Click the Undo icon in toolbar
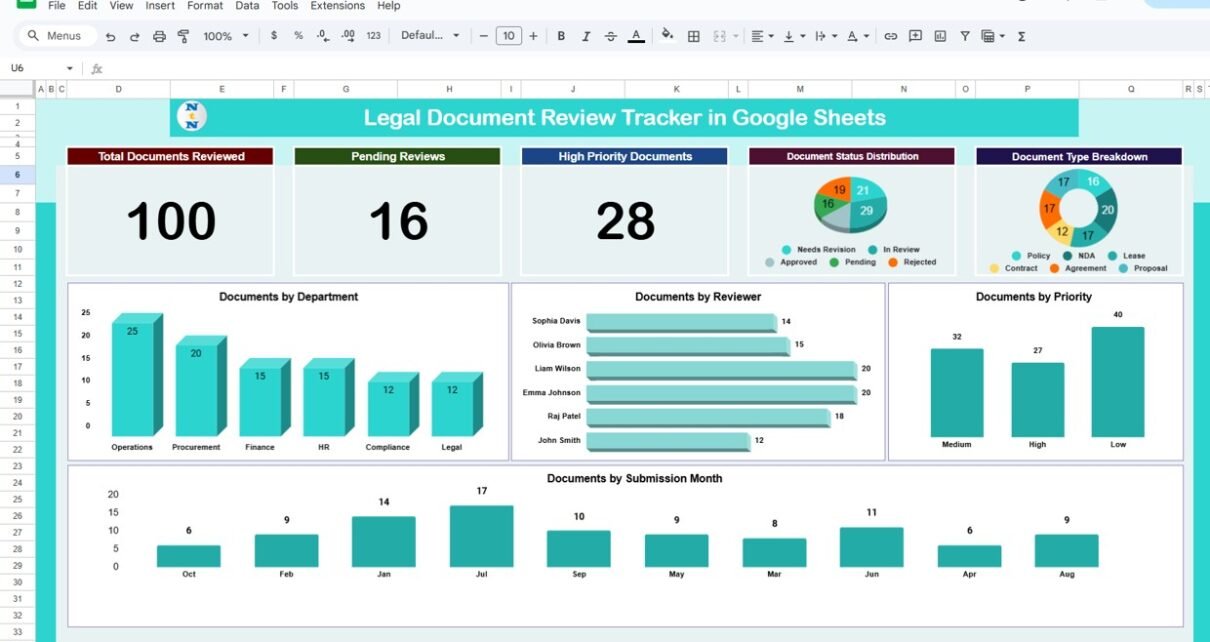 click(x=110, y=36)
